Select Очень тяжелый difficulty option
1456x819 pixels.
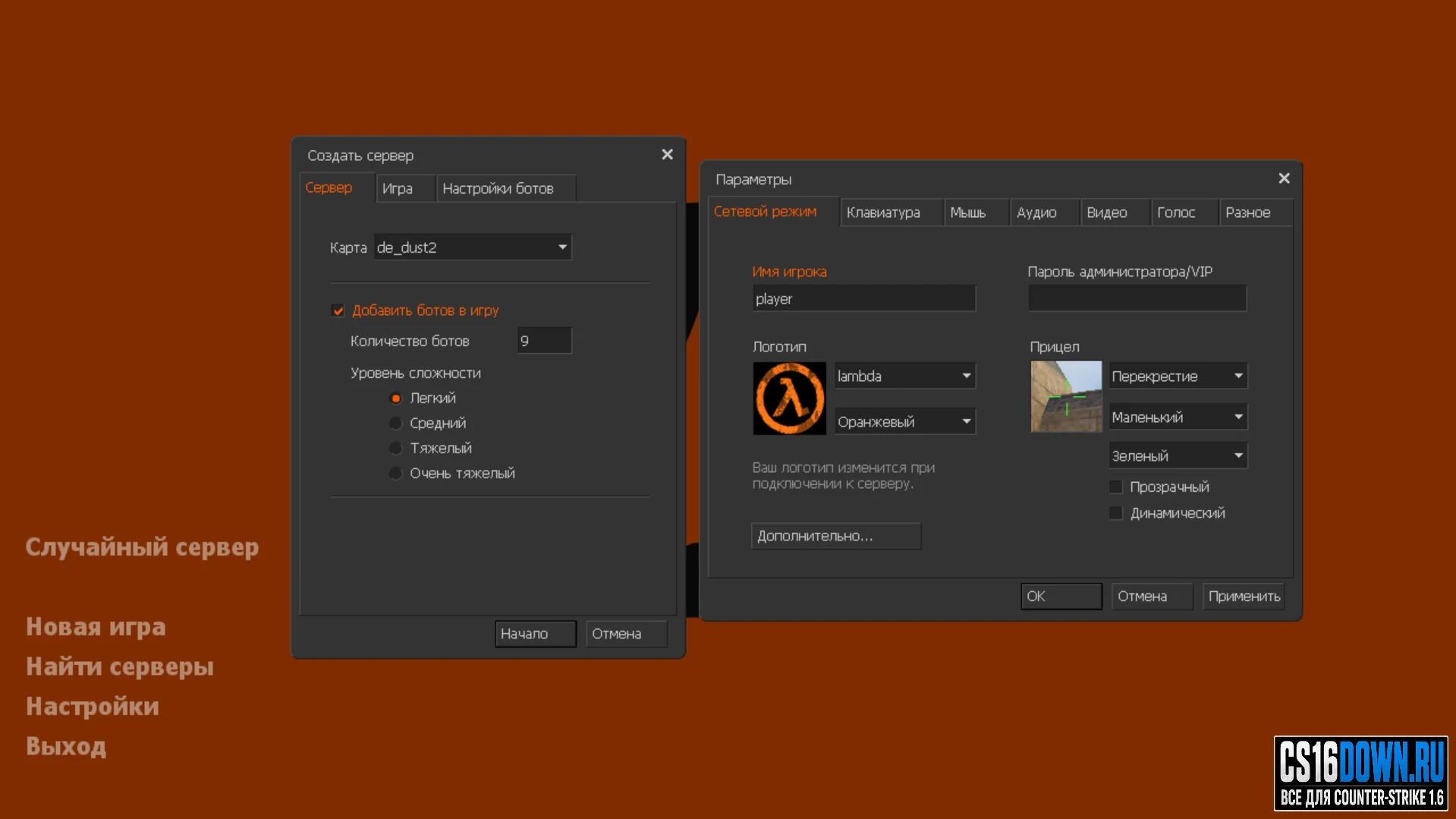coord(395,474)
